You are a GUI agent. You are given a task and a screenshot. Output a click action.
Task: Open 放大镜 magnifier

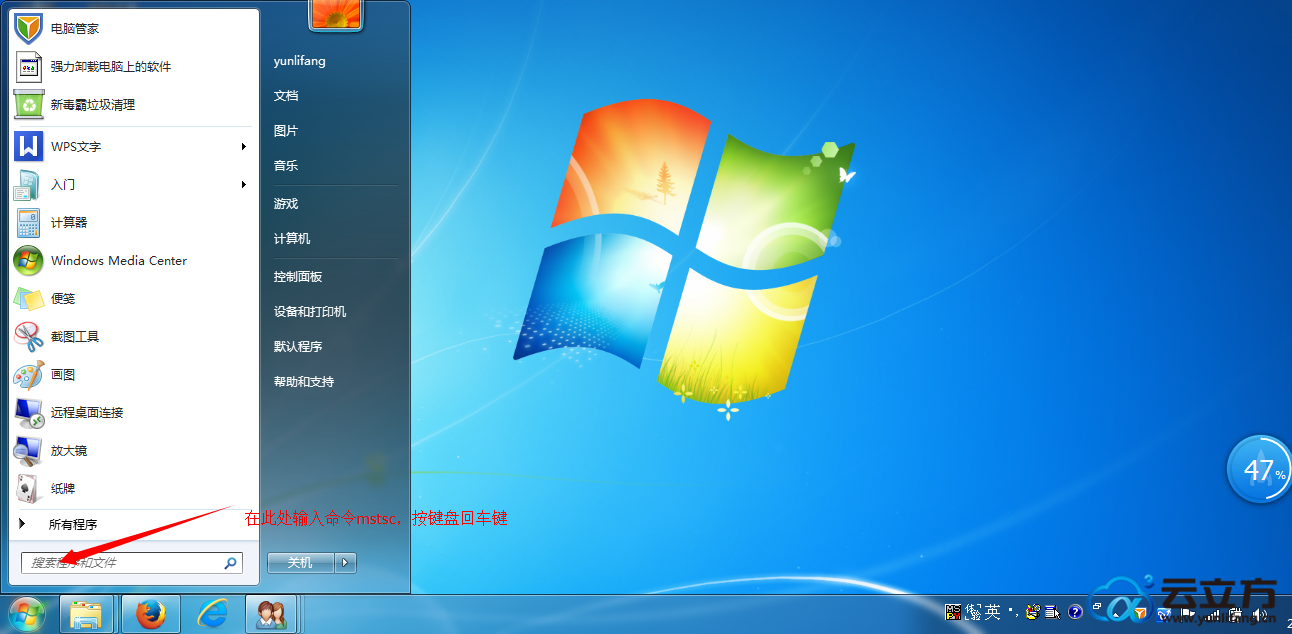coord(134,450)
